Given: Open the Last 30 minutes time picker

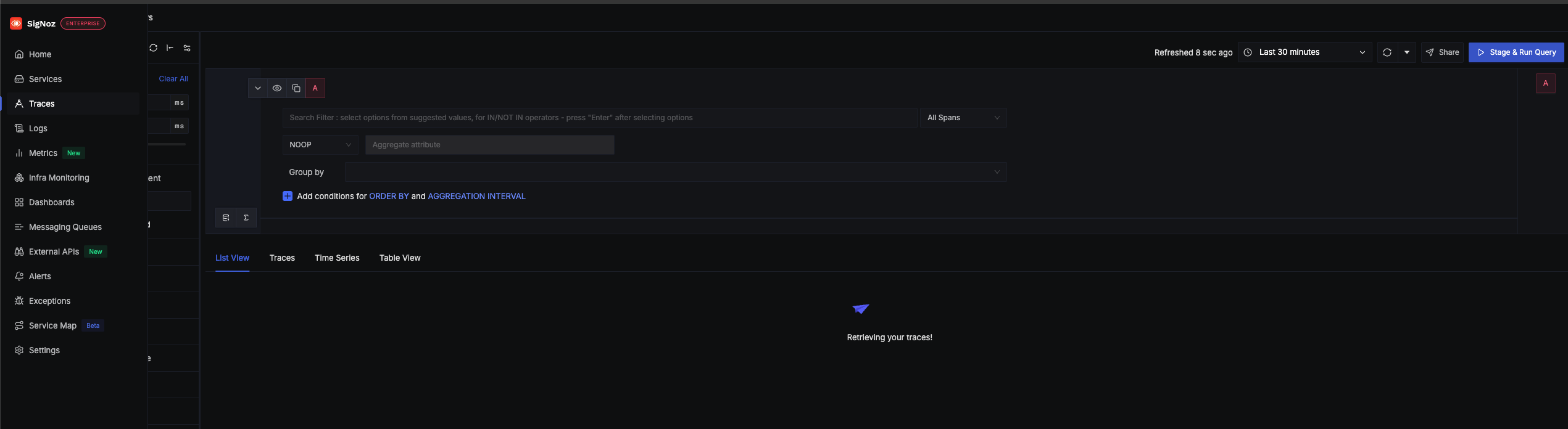Looking at the screenshot, I should click(1305, 52).
